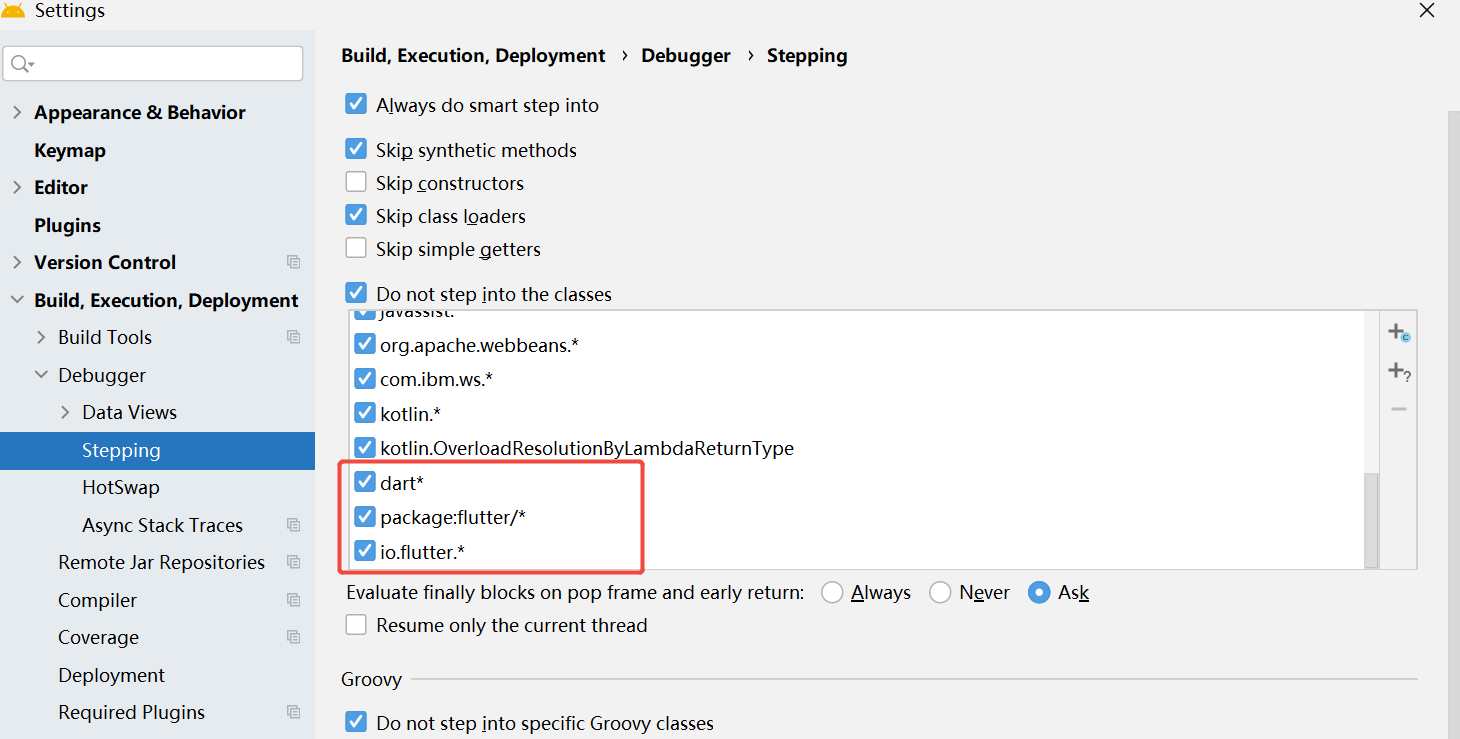Switch to the Keymap settings page
This screenshot has width=1460, height=739.
pyautogui.click(x=70, y=150)
